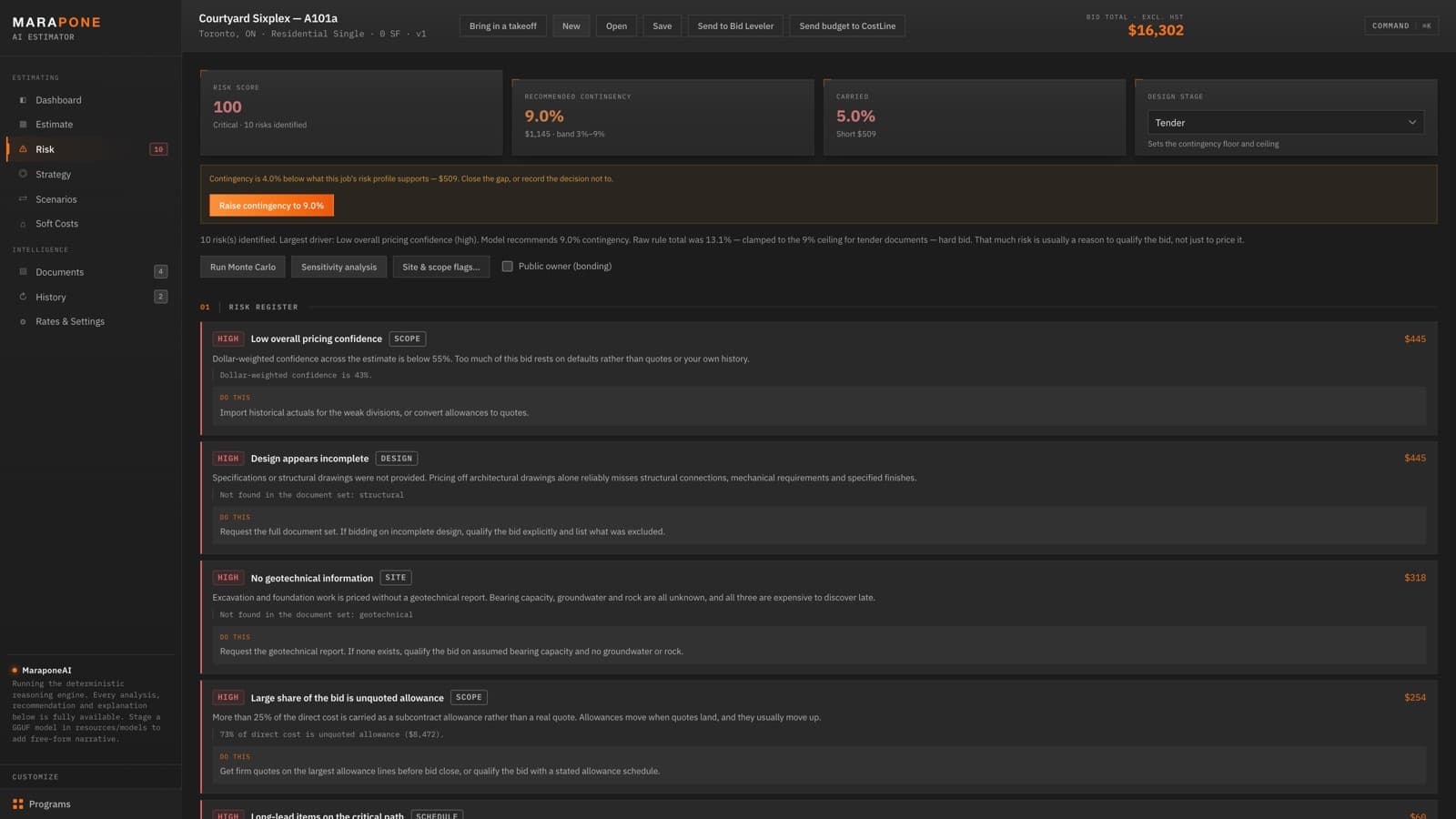This screenshot has width=1456, height=819.
Task: Click the SITE tag on geotechnical risk
Action: [x=396, y=578]
